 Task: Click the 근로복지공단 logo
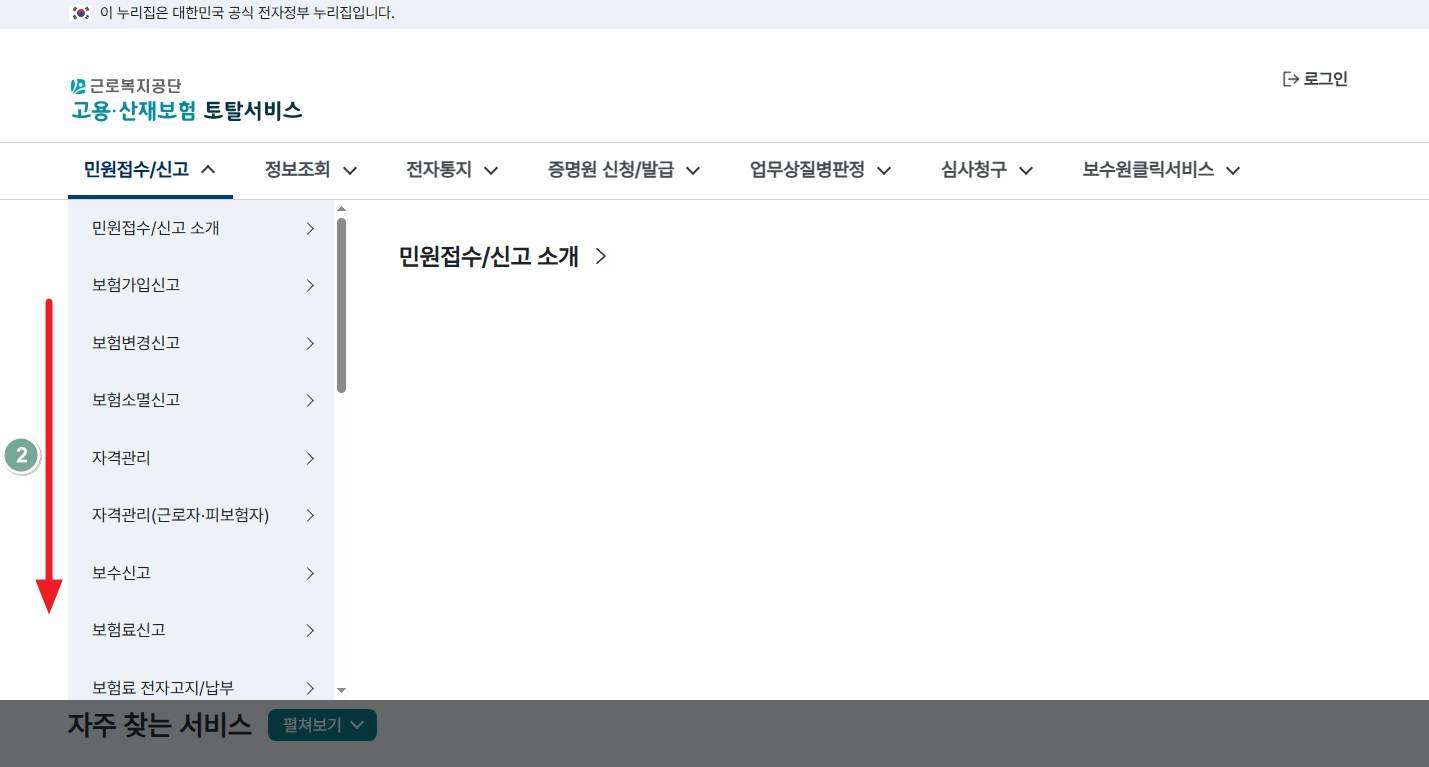pos(127,87)
